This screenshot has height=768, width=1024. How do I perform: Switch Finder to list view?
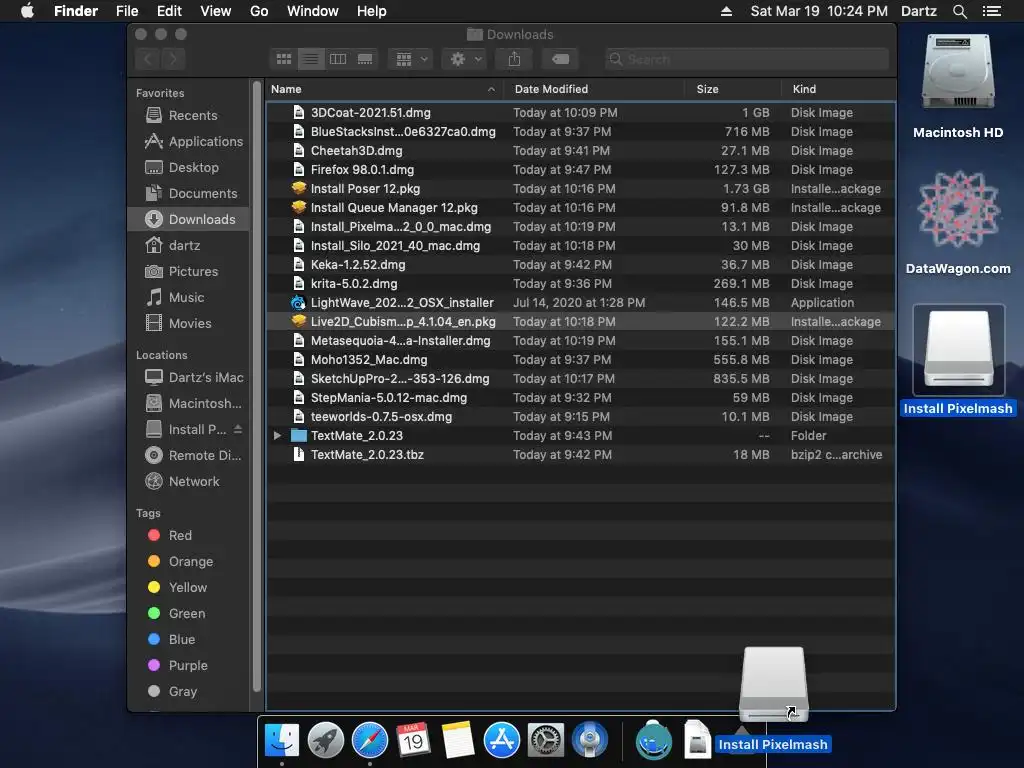tap(311, 59)
